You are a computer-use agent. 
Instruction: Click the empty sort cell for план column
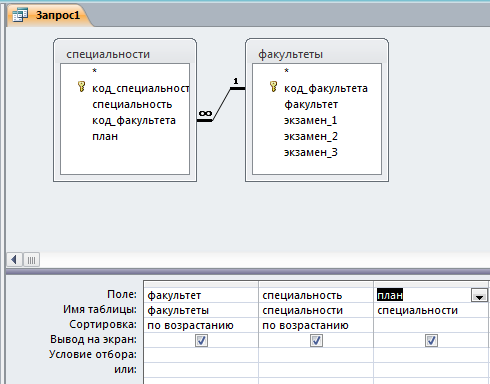click(432, 325)
